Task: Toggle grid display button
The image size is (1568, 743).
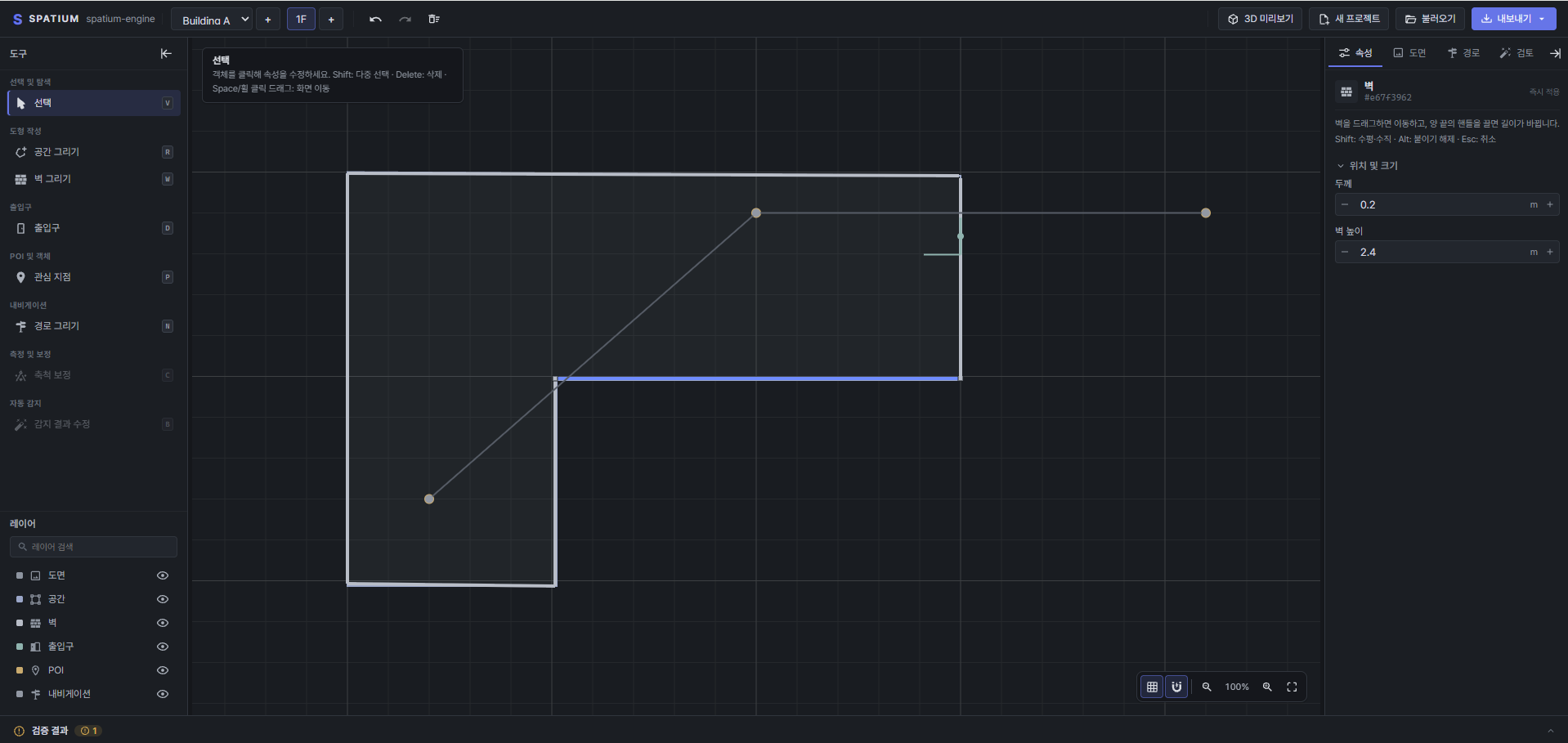Action: point(1152,687)
